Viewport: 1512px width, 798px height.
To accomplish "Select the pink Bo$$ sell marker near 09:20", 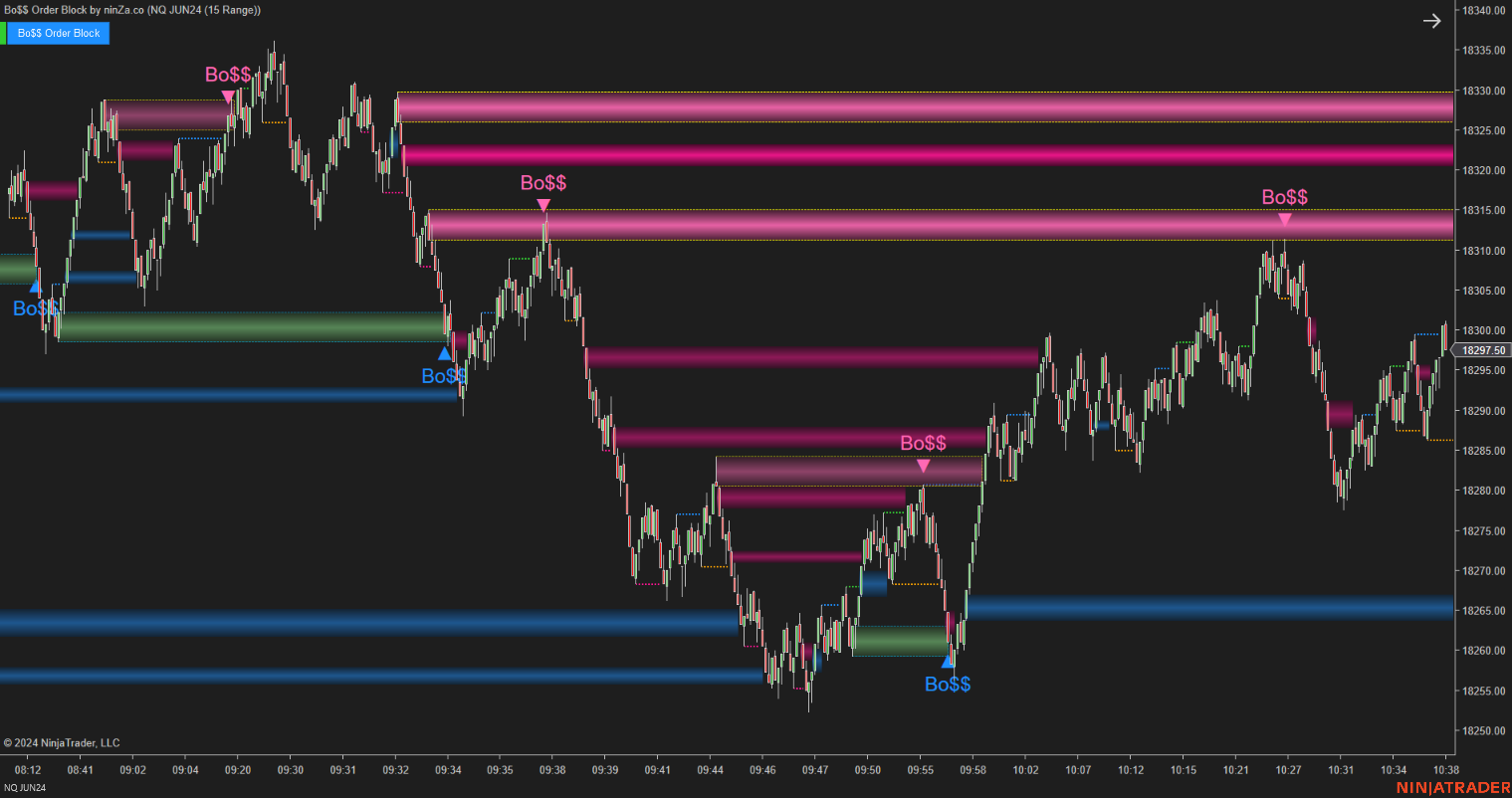I will [x=228, y=96].
